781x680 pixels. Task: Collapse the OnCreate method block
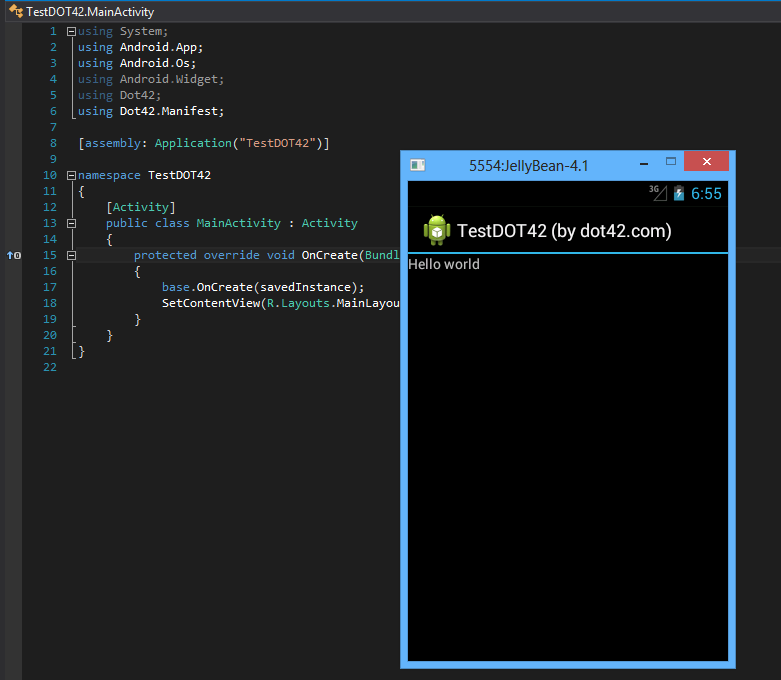tap(71, 255)
